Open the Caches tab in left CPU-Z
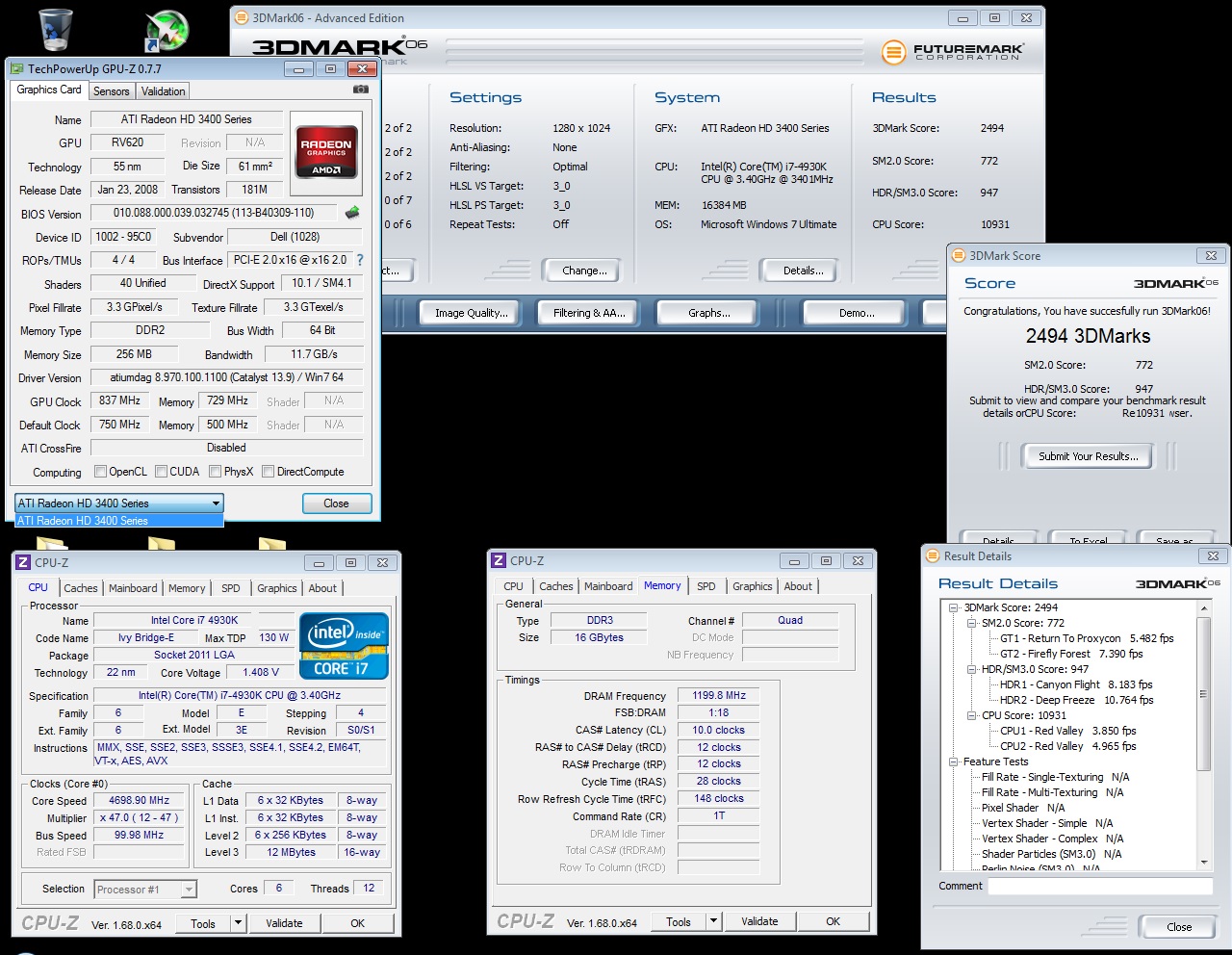The height and width of the screenshot is (955, 1232). point(81,588)
